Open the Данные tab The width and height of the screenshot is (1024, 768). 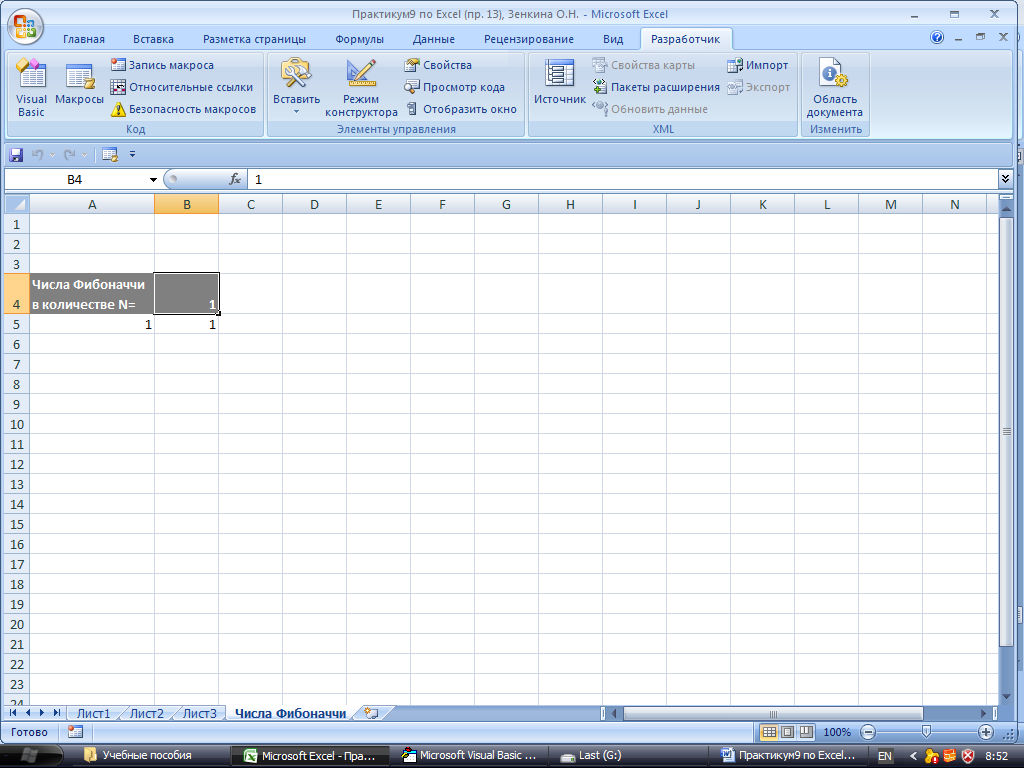coord(434,39)
